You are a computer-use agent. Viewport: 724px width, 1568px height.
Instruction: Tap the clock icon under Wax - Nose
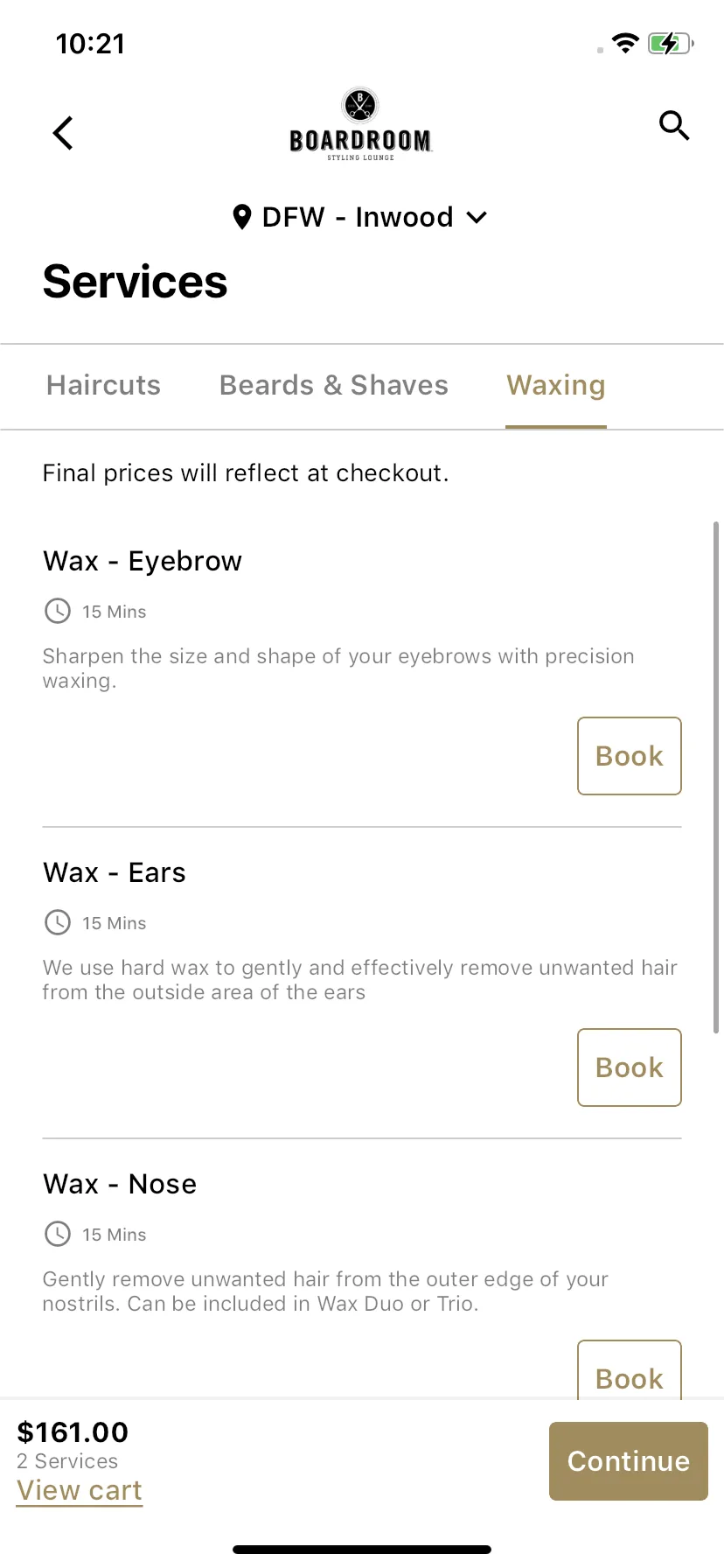click(x=58, y=1234)
